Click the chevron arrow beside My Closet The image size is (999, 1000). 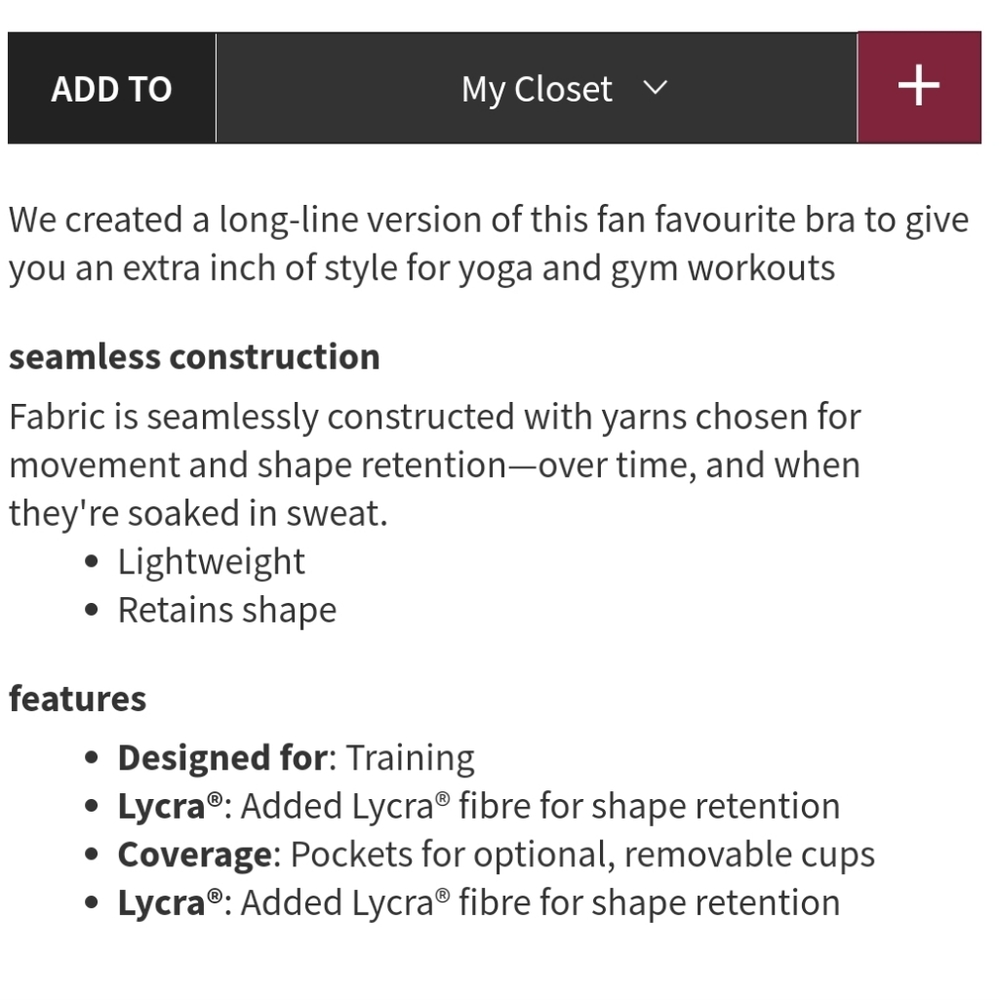pos(655,88)
